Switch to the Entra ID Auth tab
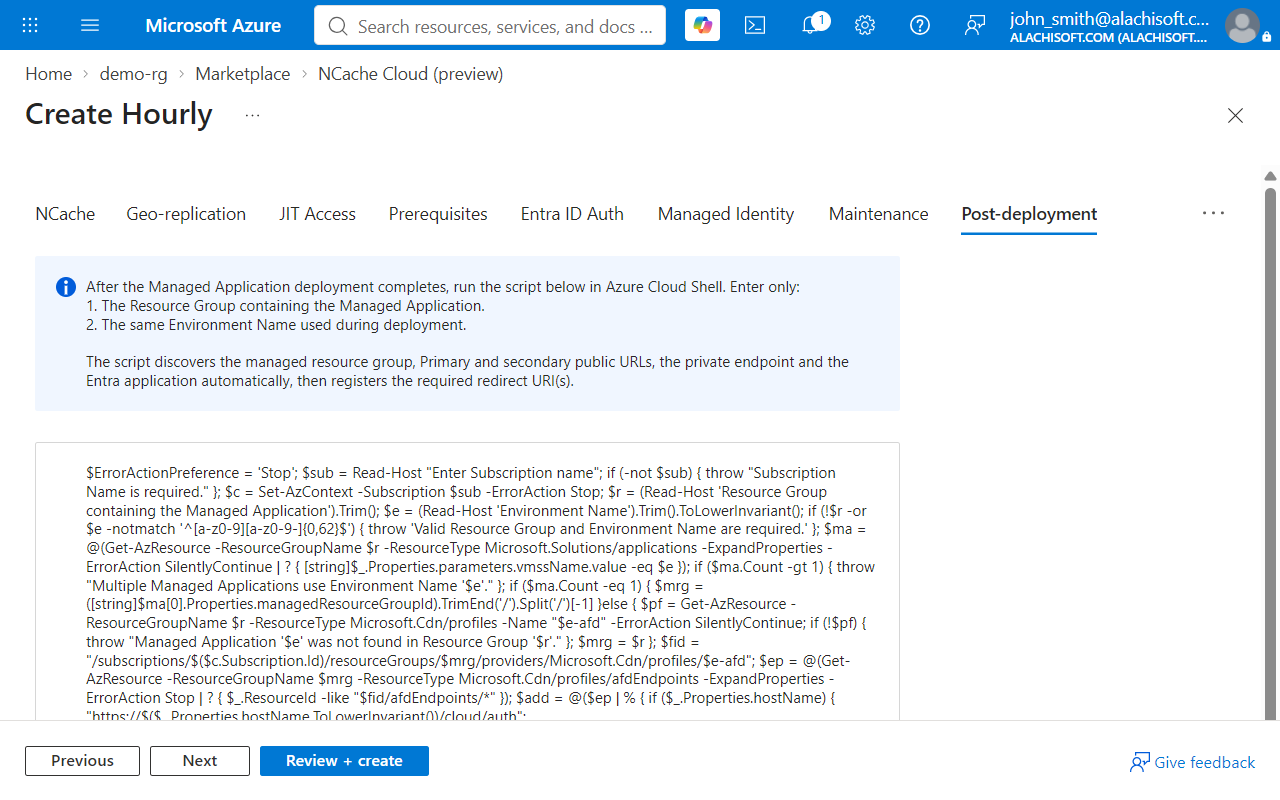 [572, 214]
